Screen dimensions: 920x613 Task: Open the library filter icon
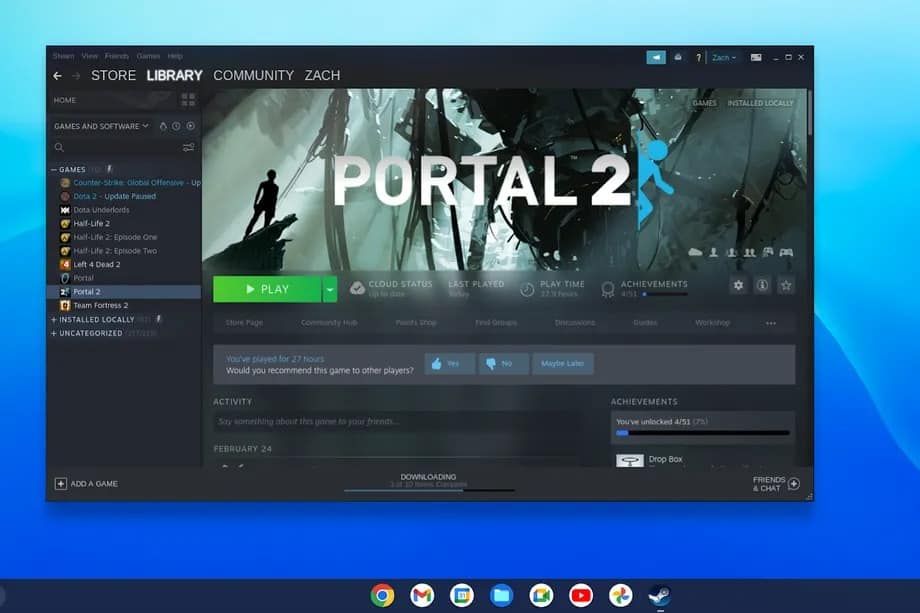point(190,147)
